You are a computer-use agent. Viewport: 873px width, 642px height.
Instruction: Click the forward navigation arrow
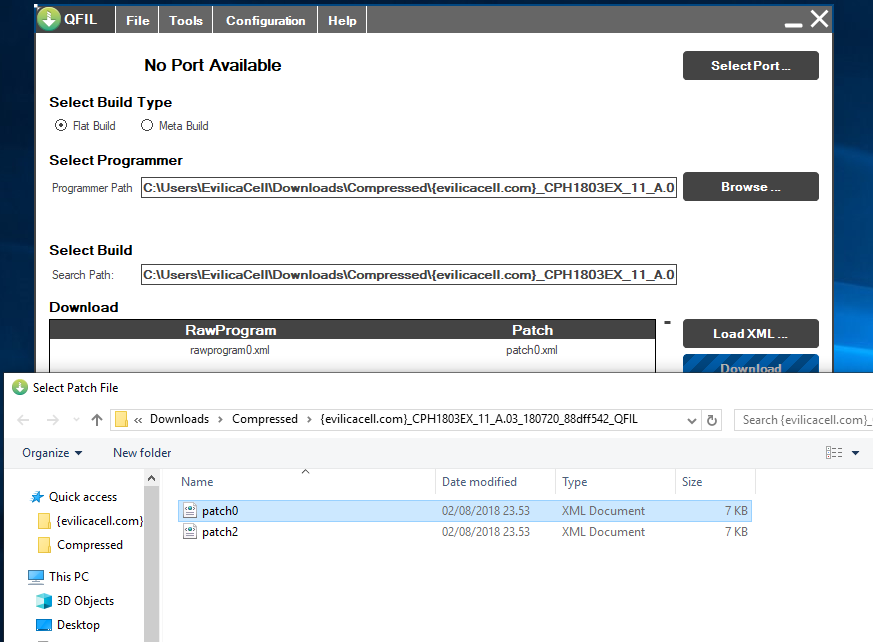click(x=53, y=420)
